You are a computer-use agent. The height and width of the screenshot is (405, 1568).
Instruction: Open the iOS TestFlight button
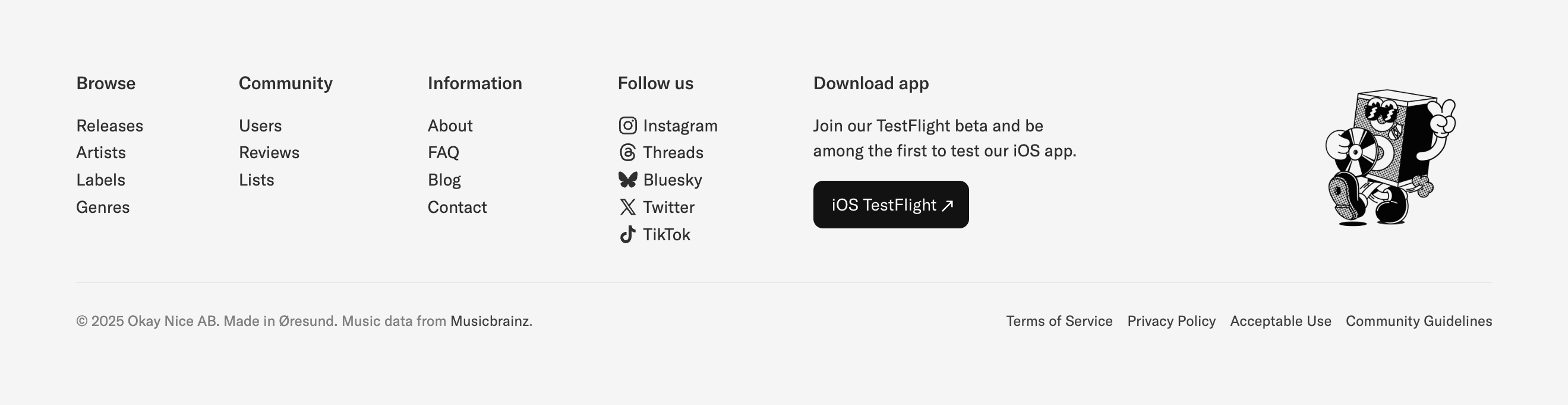pos(891,205)
